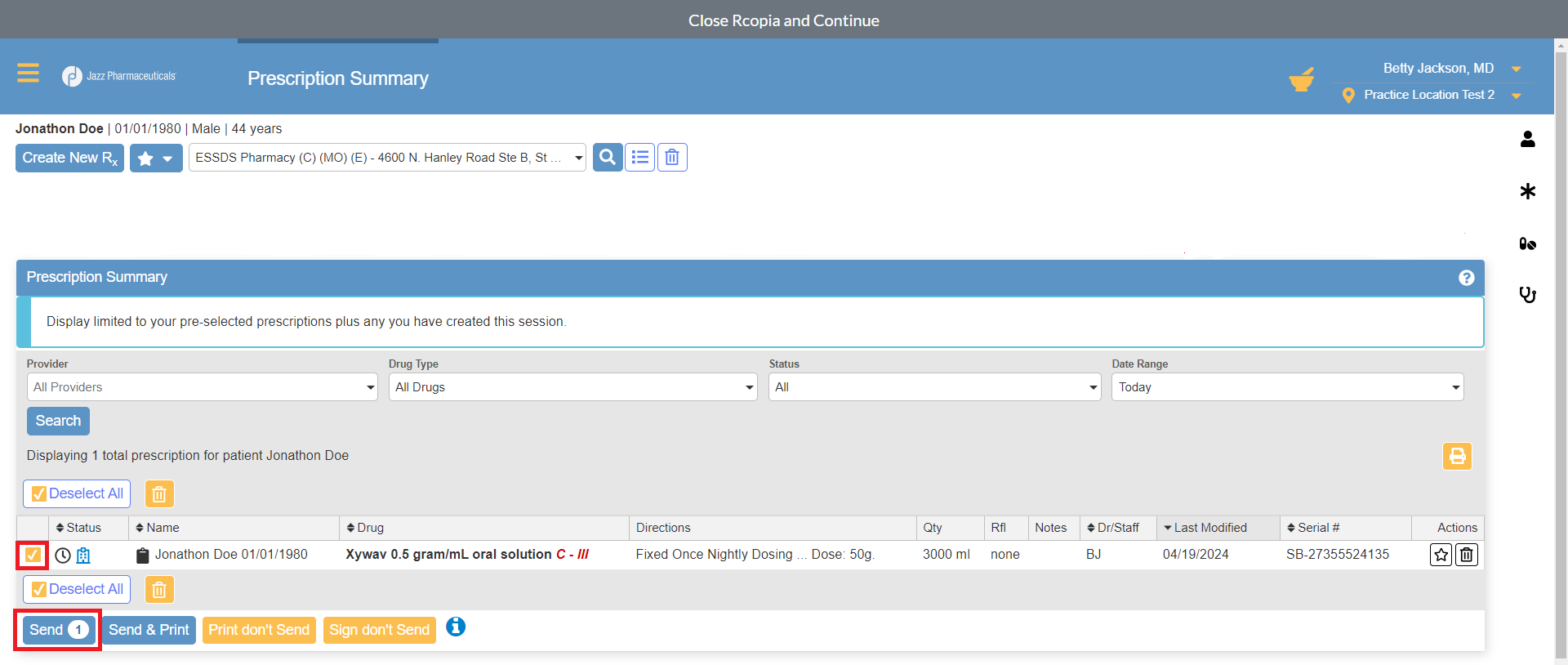Image resolution: width=1568 pixels, height=665 pixels.
Task: Open the stethoscope diagnoses icon
Action: point(1528,295)
